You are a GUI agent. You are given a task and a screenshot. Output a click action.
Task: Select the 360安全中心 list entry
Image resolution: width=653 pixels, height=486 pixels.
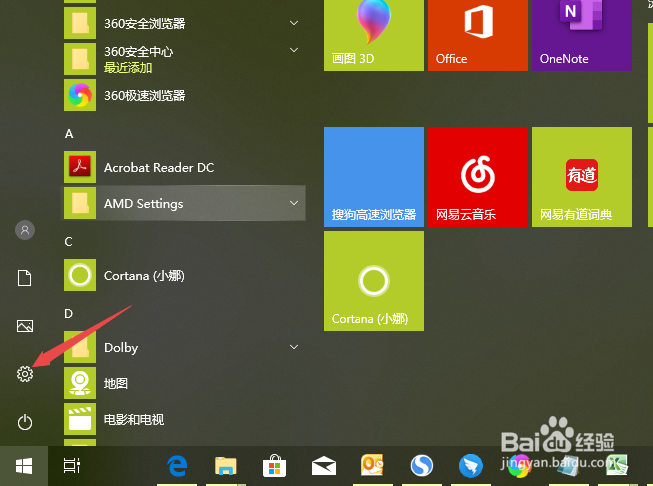tap(184, 59)
